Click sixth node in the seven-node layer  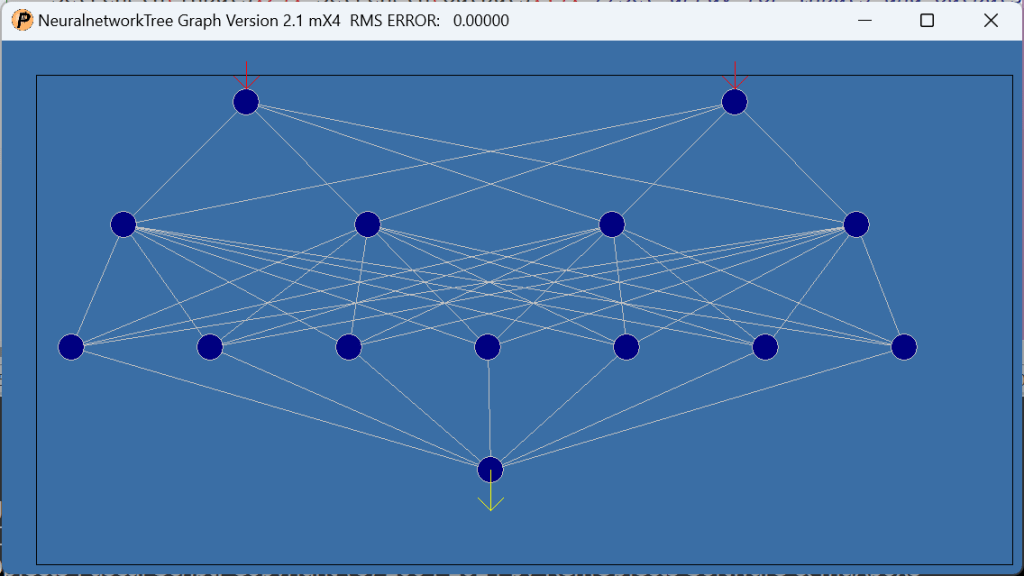pos(766,347)
